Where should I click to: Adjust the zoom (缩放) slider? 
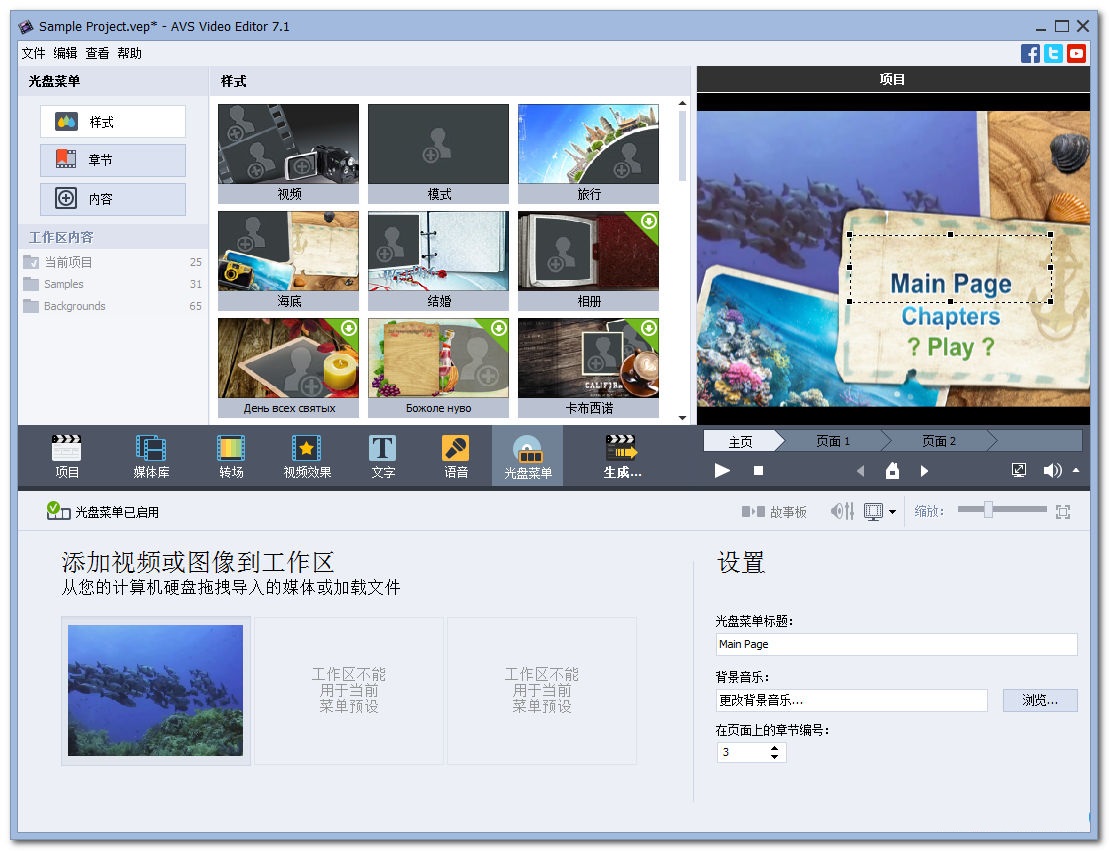(988, 510)
